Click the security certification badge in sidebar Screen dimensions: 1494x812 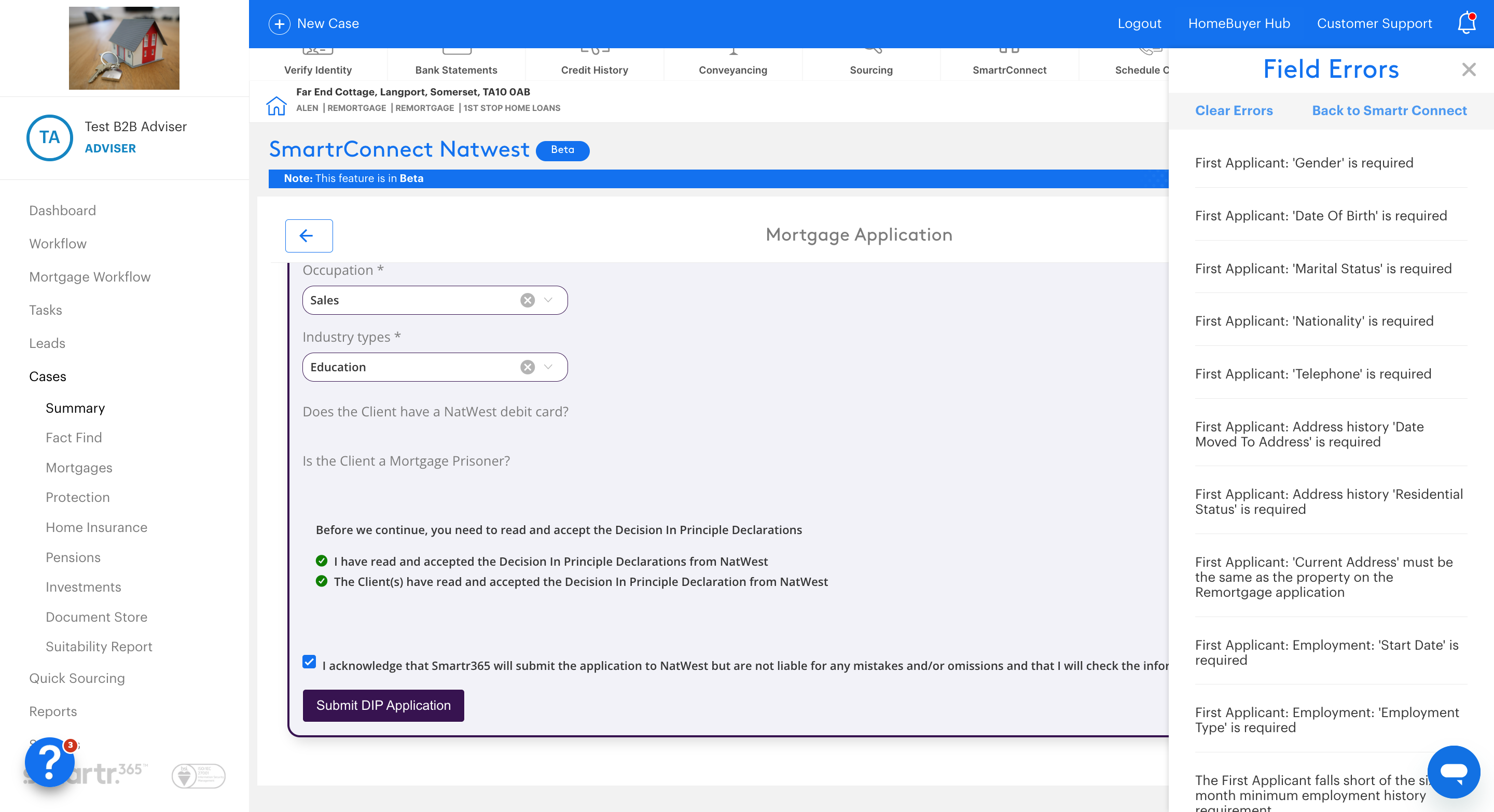[x=198, y=776]
